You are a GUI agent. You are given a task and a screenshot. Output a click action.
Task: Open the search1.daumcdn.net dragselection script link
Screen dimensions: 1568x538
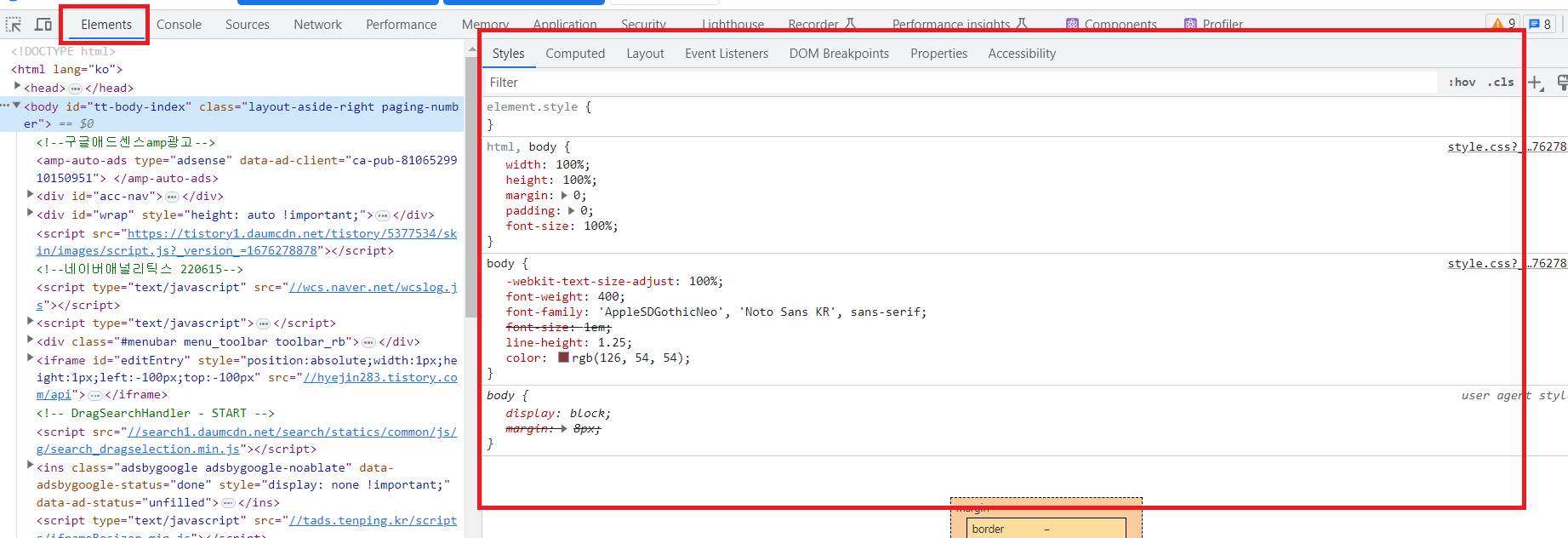point(247,441)
